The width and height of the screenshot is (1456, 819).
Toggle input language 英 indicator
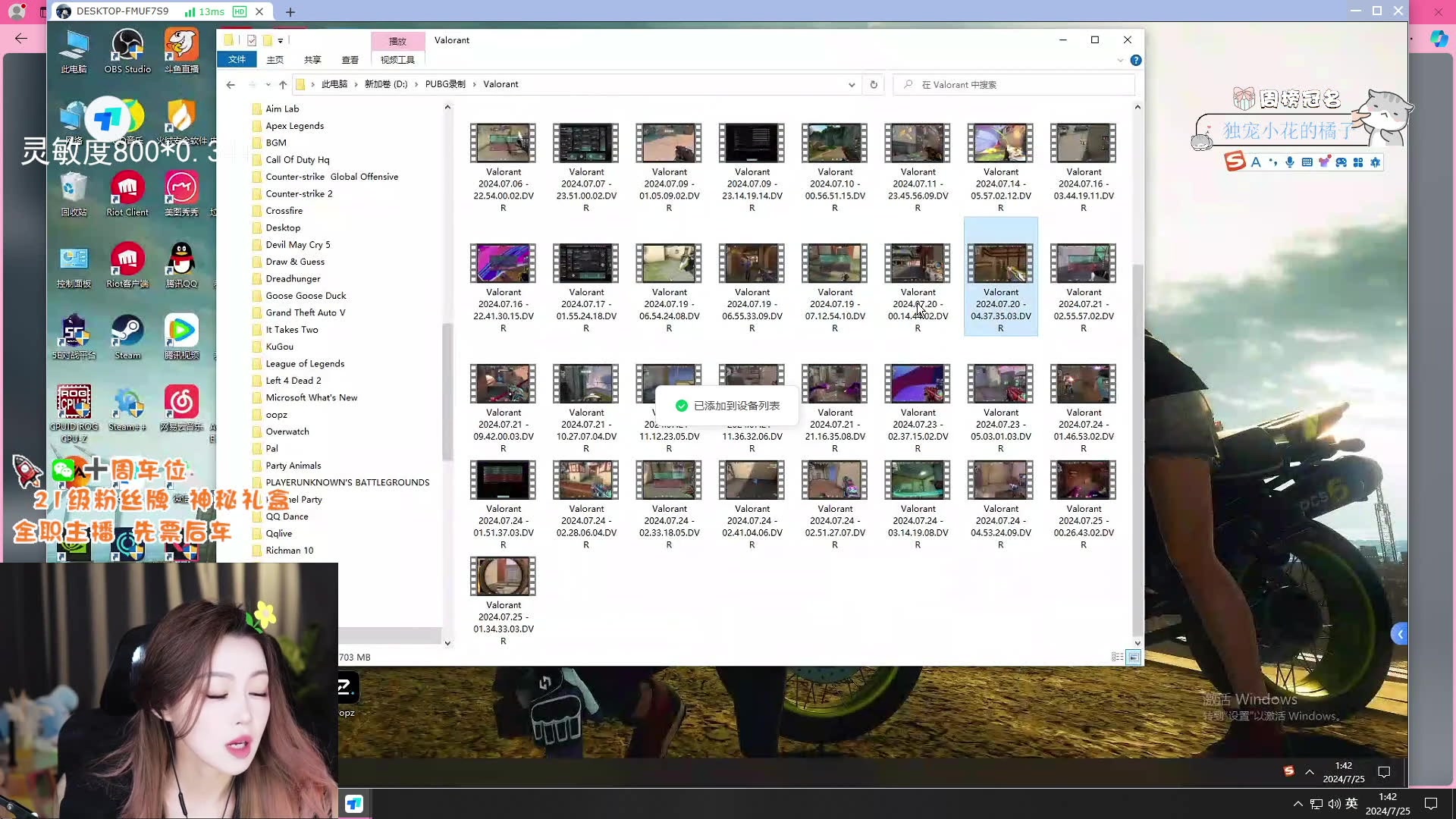click(1351, 804)
